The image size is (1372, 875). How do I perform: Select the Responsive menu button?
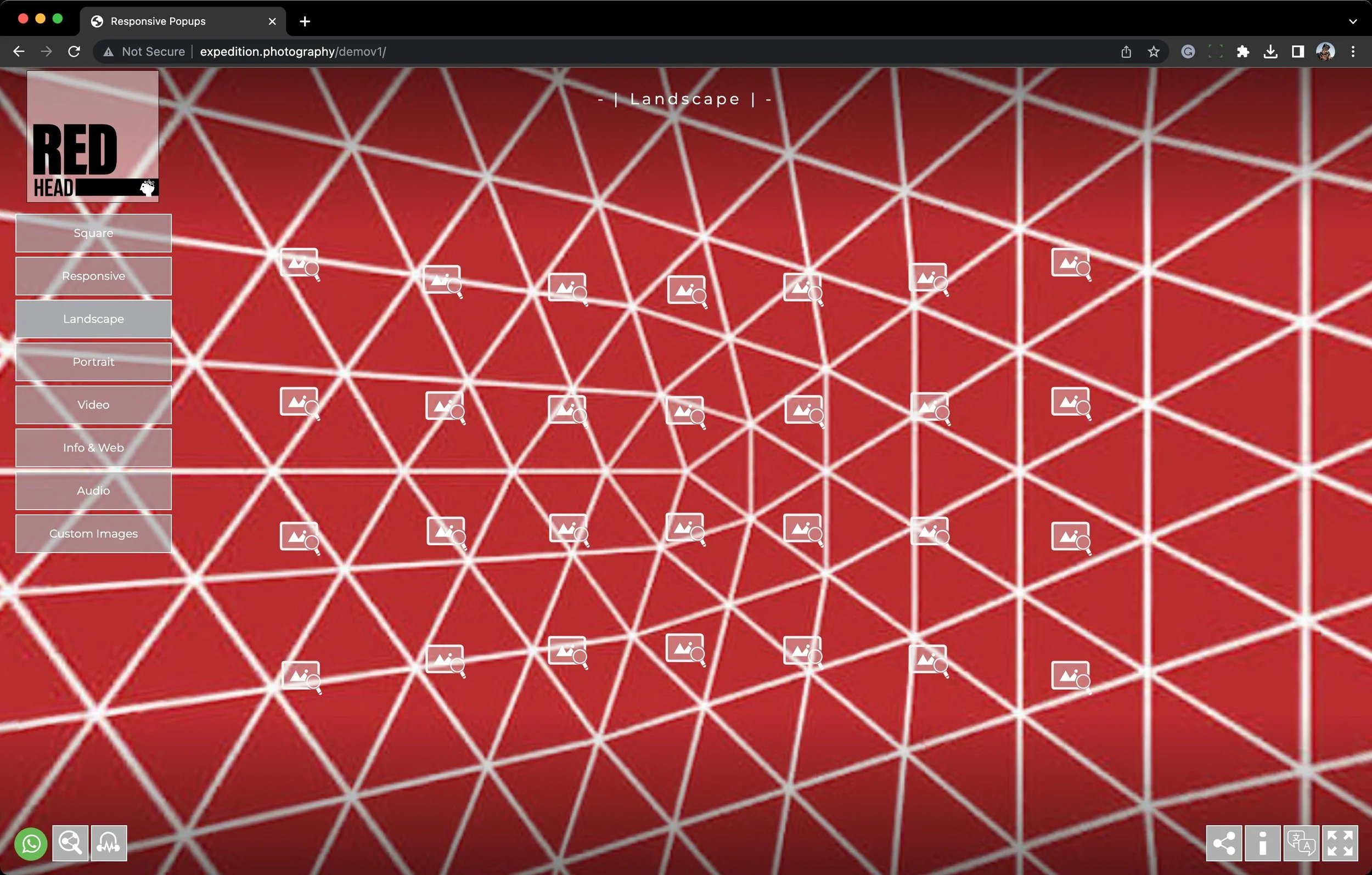tap(93, 276)
